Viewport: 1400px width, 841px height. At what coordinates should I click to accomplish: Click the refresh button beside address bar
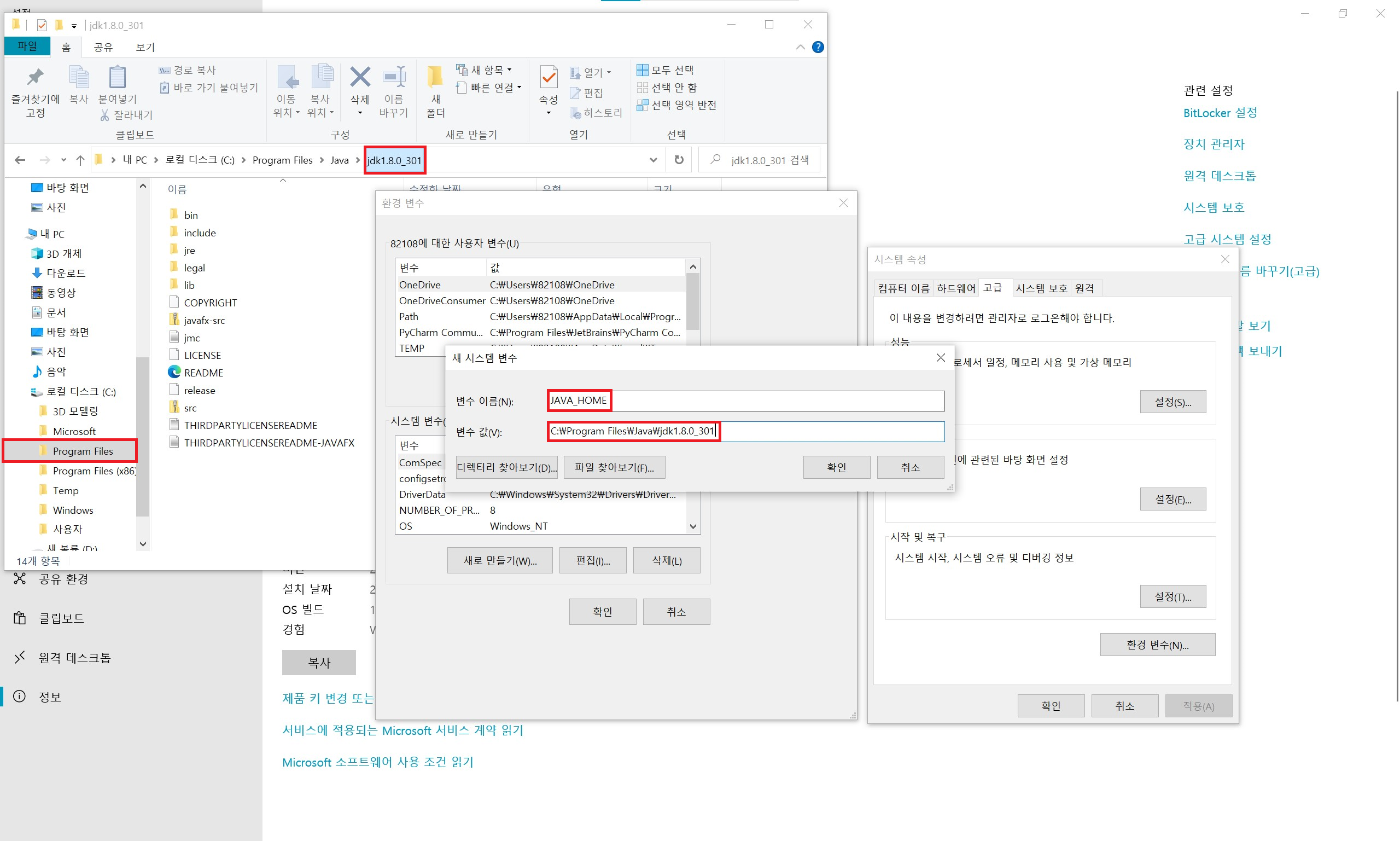[x=679, y=160]
